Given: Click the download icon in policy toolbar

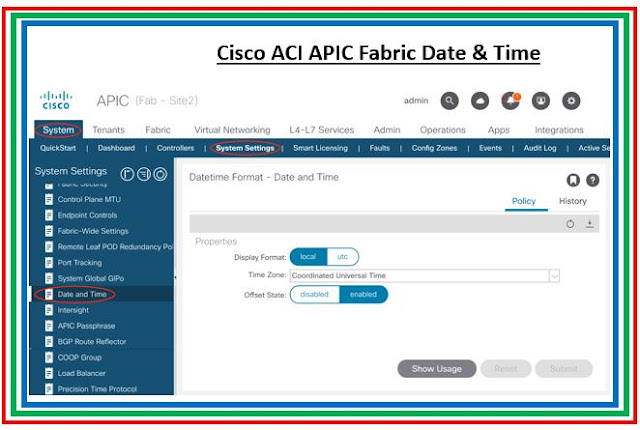Looking at the screenshot, I should point(590,224).
